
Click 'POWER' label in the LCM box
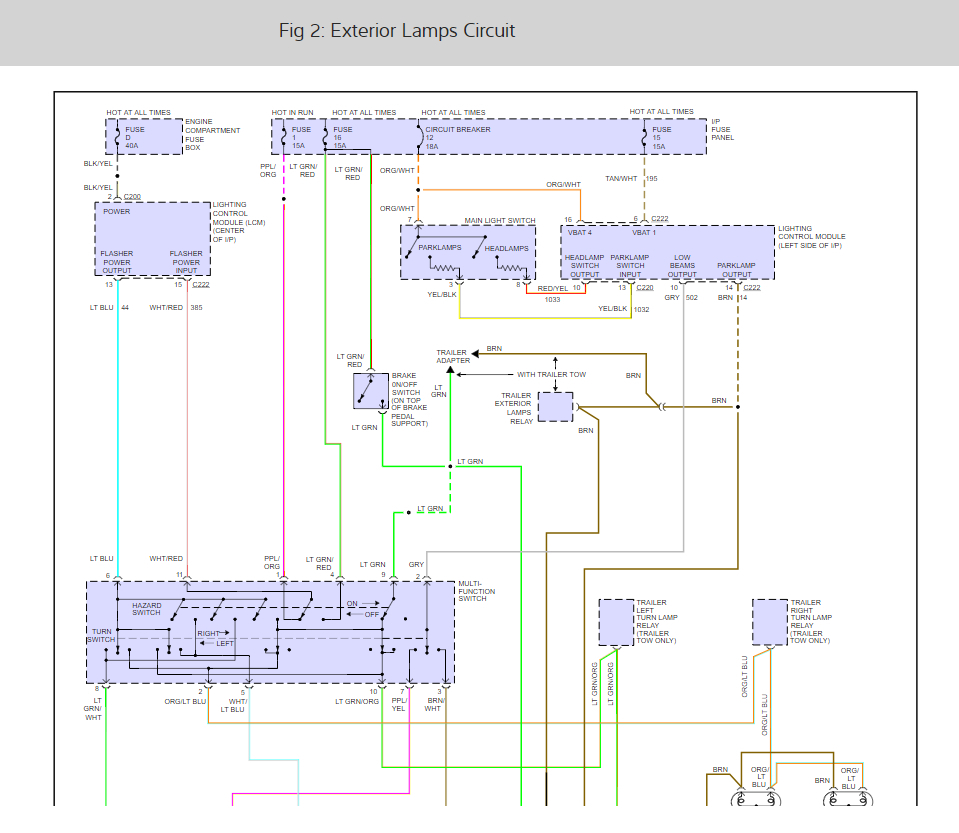pyautogui.click(x=116, y=212)
